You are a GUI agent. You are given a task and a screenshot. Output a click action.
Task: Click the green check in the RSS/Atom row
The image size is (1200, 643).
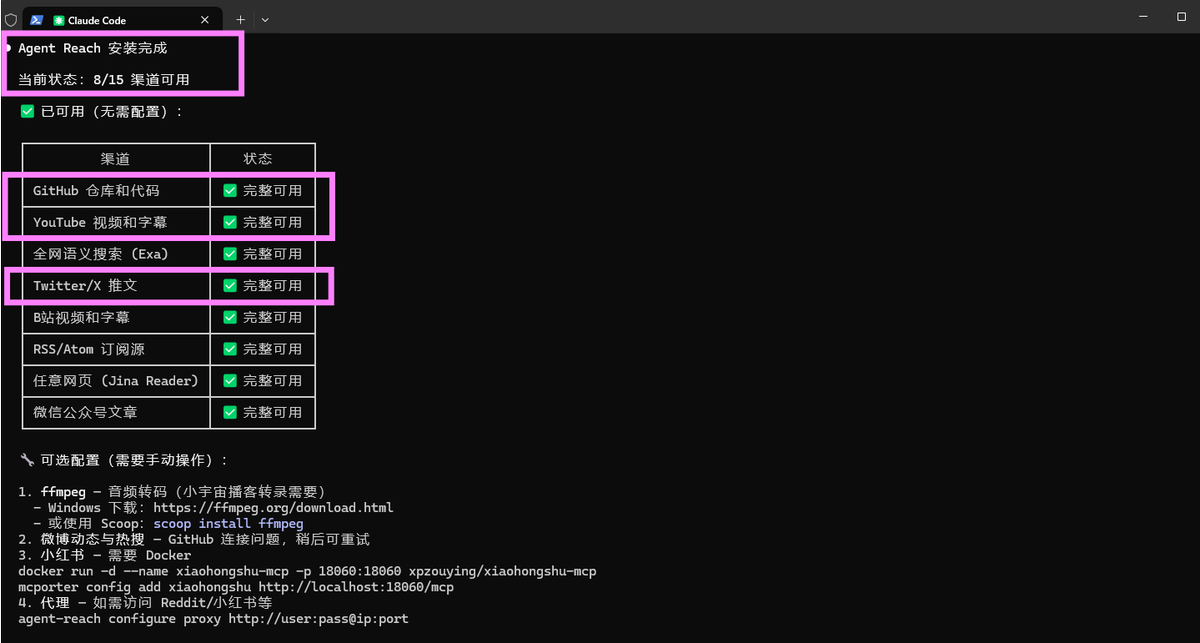[230, 349]
